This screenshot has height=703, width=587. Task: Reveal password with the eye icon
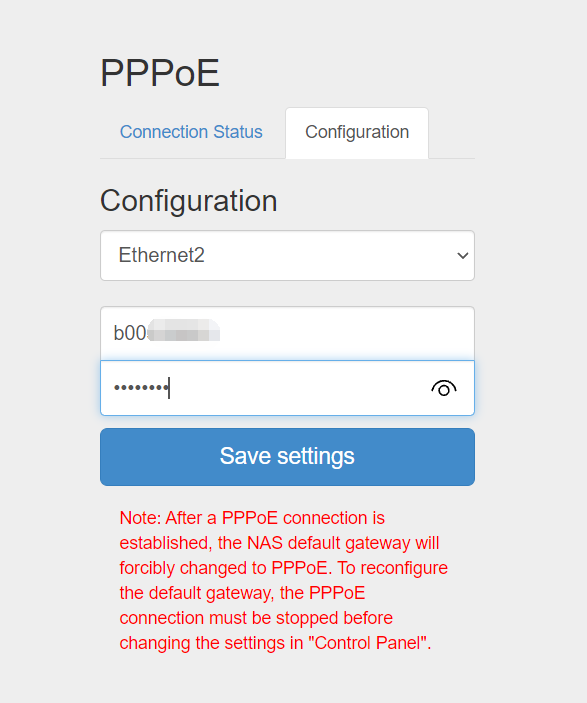click(x=444, y=389)
